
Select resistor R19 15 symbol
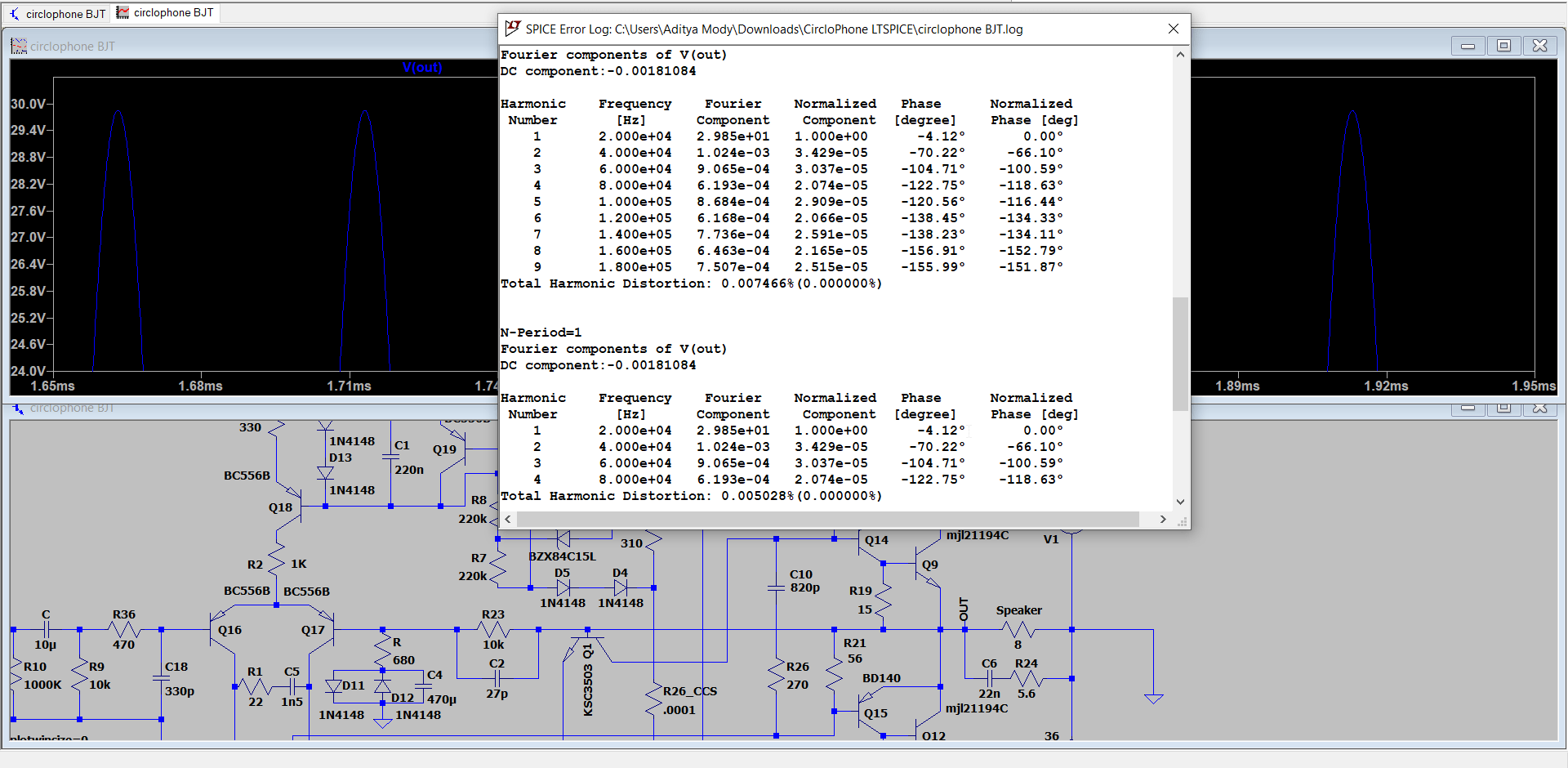(x=883, y=601)
